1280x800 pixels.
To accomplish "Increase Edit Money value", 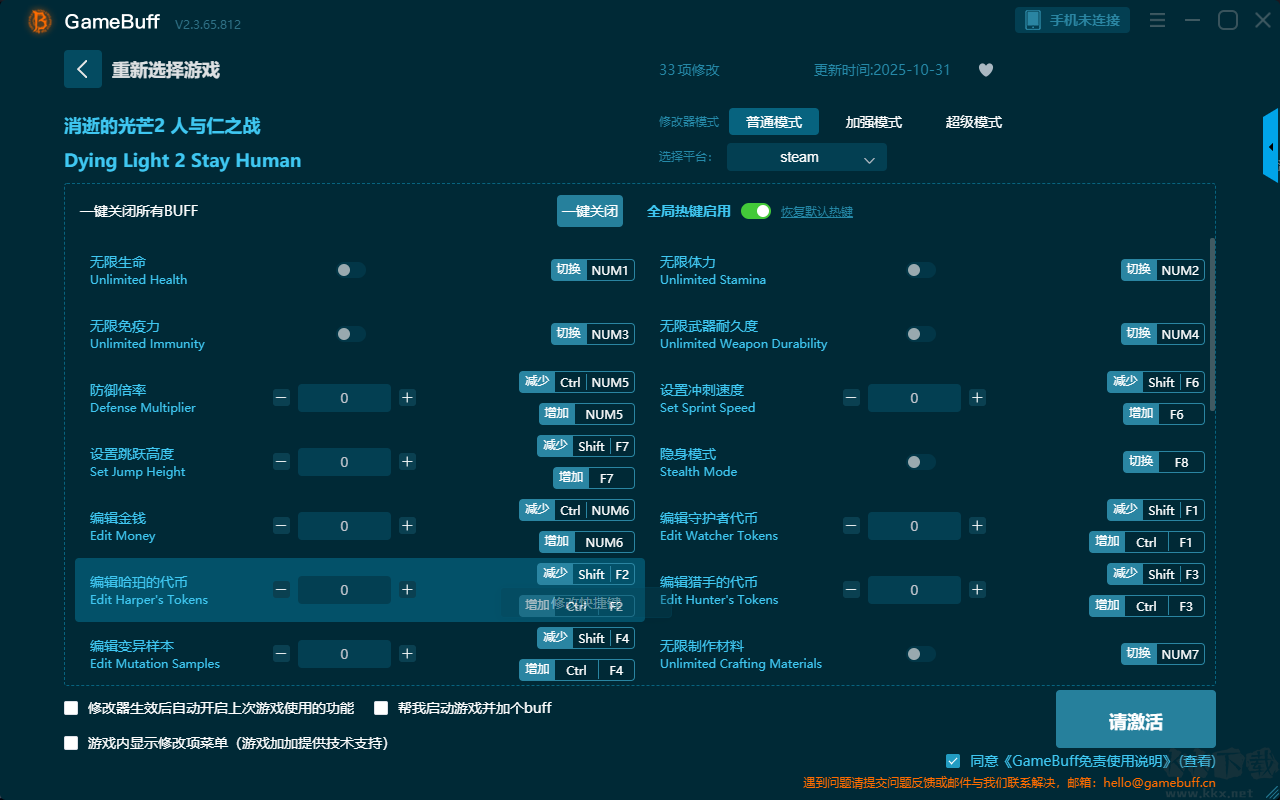I will 407,526.
